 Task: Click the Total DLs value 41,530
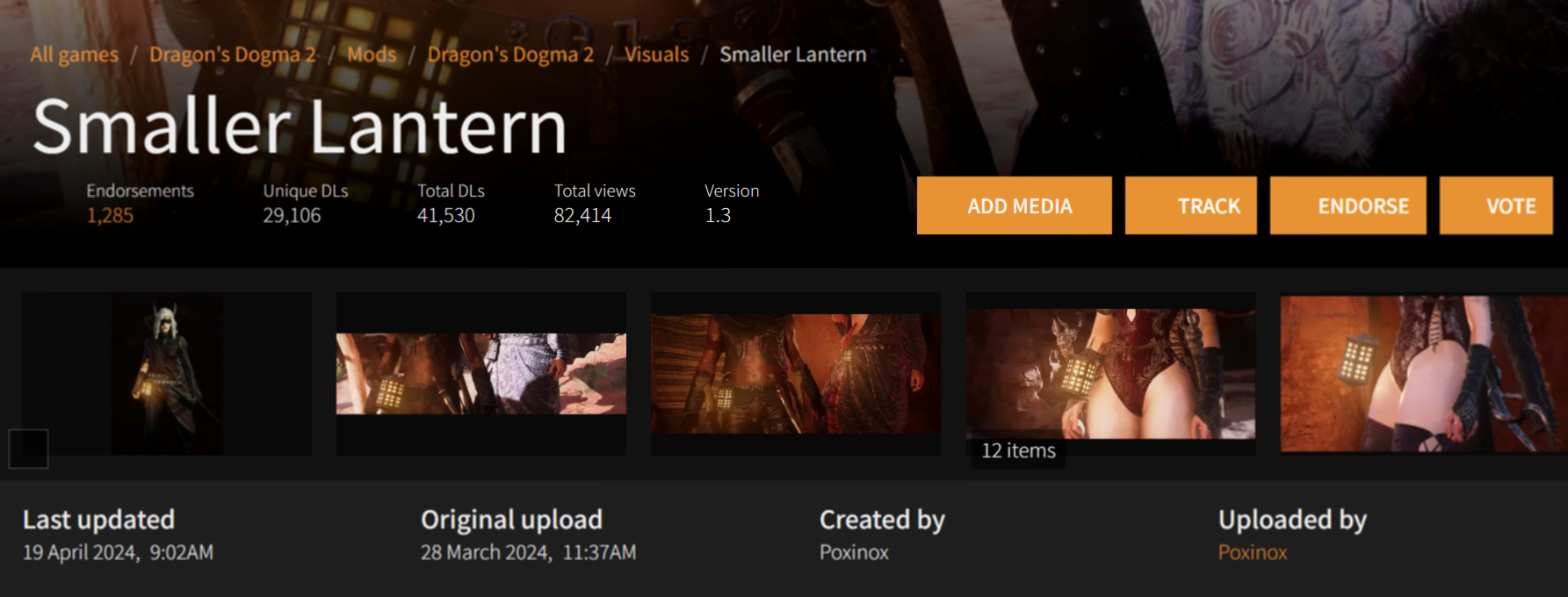point(445,215)
